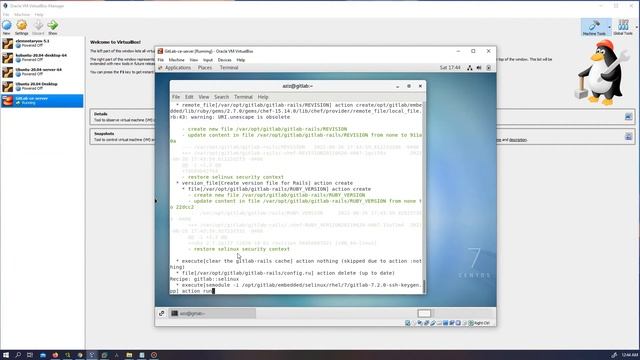Open Settings in the VirtualBox Manager toolbar
Viewport: 640px width, 360px height.
pos(22,27)
